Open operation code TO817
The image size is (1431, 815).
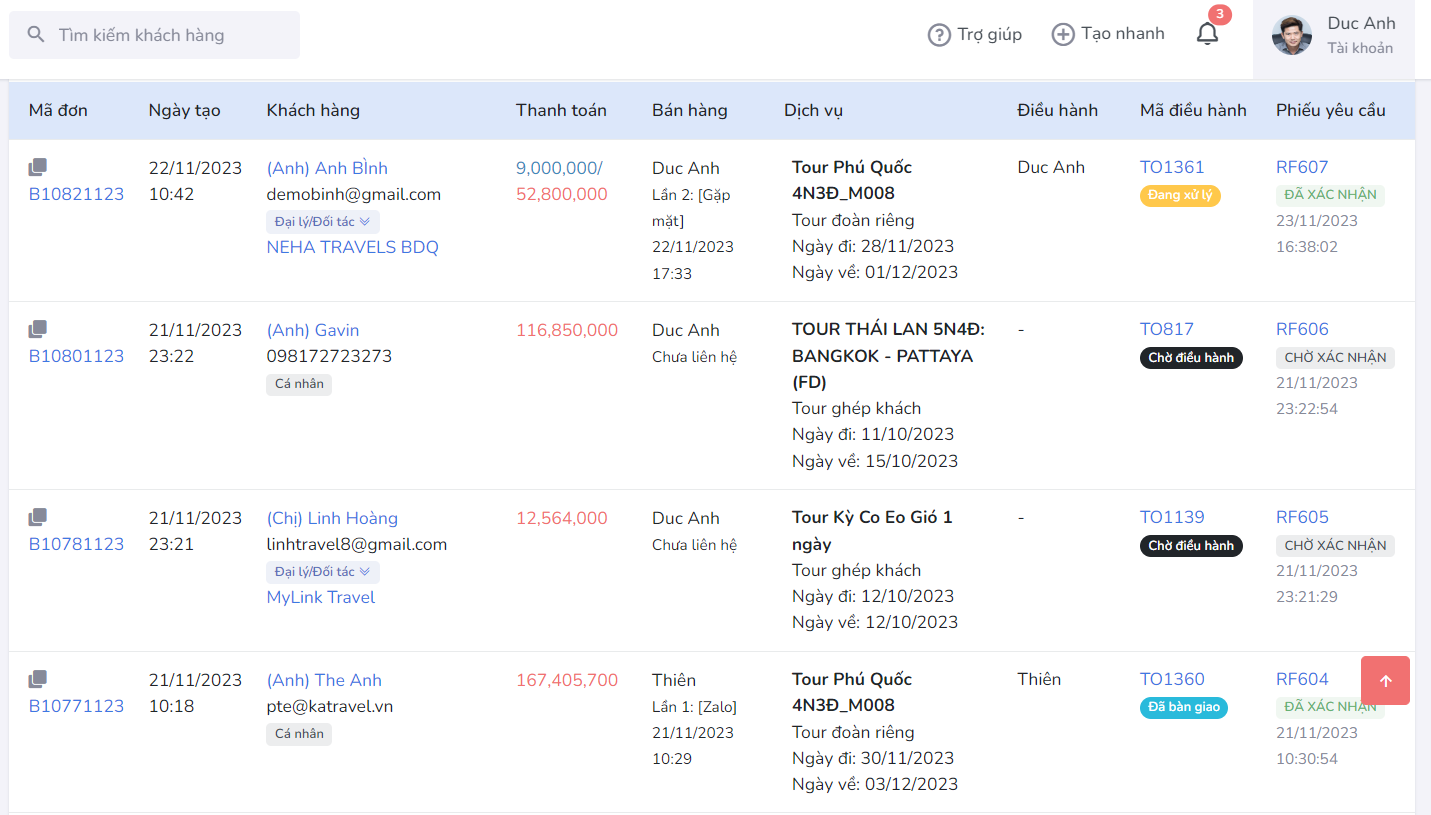[x=1167, y=329]
